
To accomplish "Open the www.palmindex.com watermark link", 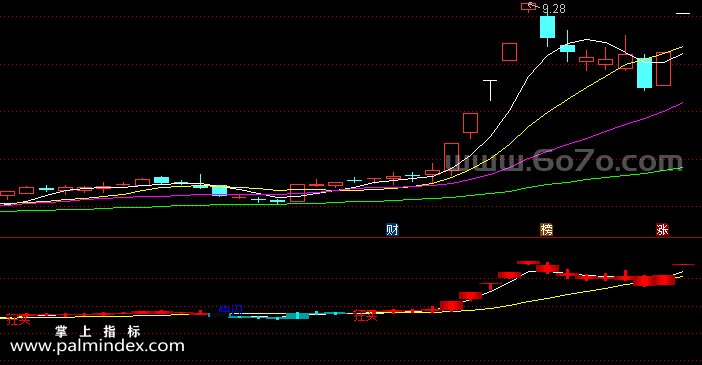I will (x=97, y=346).
